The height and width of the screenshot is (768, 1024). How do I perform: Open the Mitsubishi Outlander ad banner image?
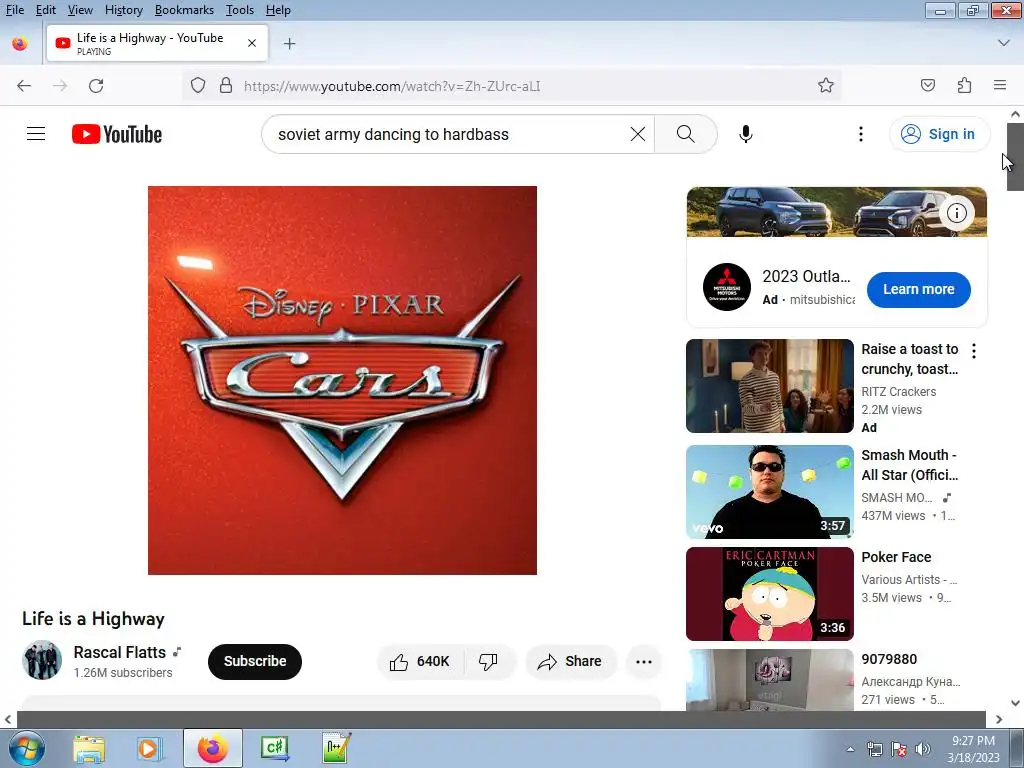tap(837, 212)
